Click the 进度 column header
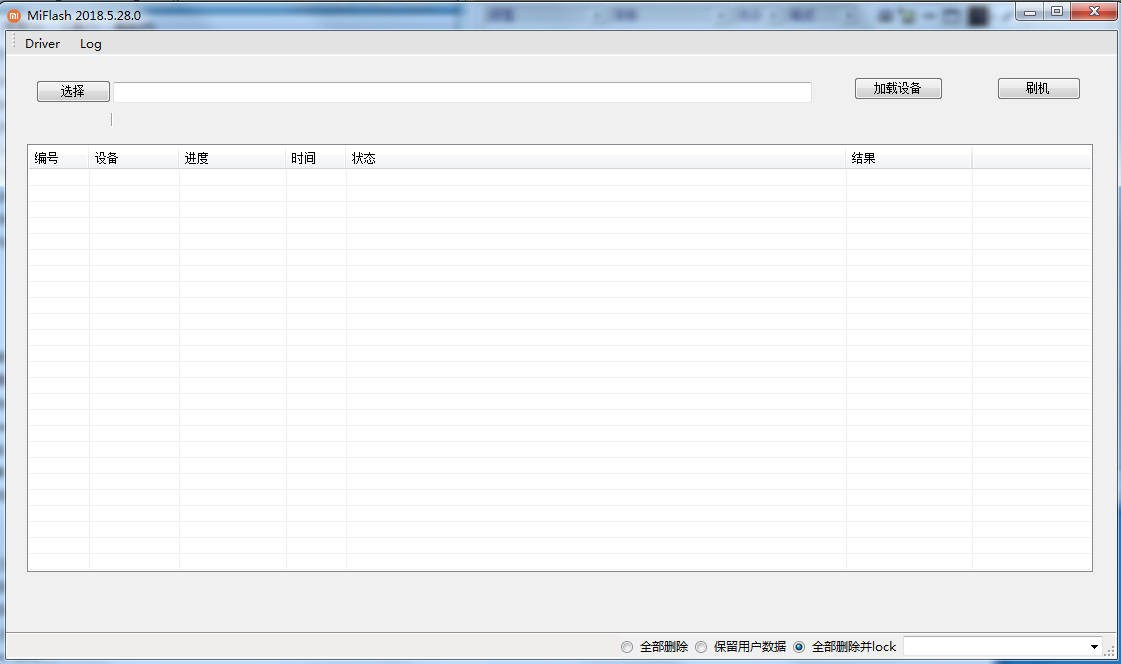The width and height of the screenshot is (1121, 664). 232,158
